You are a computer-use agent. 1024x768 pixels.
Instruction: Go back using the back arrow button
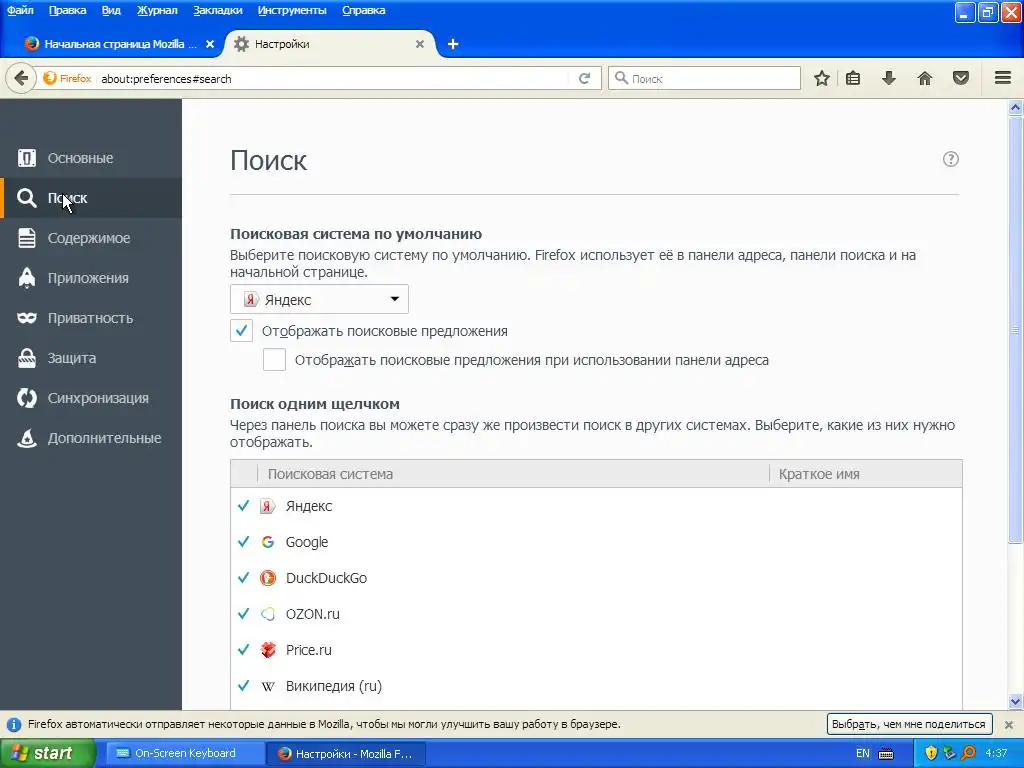(x=21, y=78)
